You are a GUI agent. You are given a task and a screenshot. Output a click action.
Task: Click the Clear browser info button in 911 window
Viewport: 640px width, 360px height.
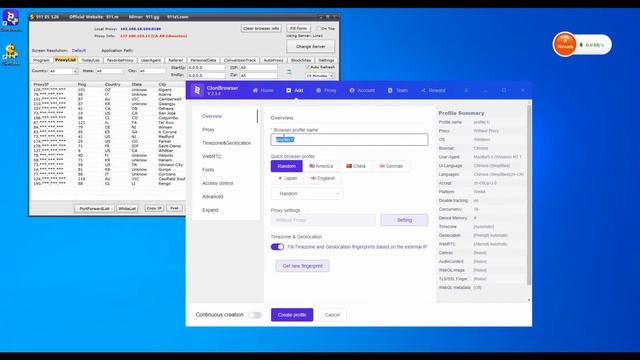pyautogui.click(x=261, y=29)
